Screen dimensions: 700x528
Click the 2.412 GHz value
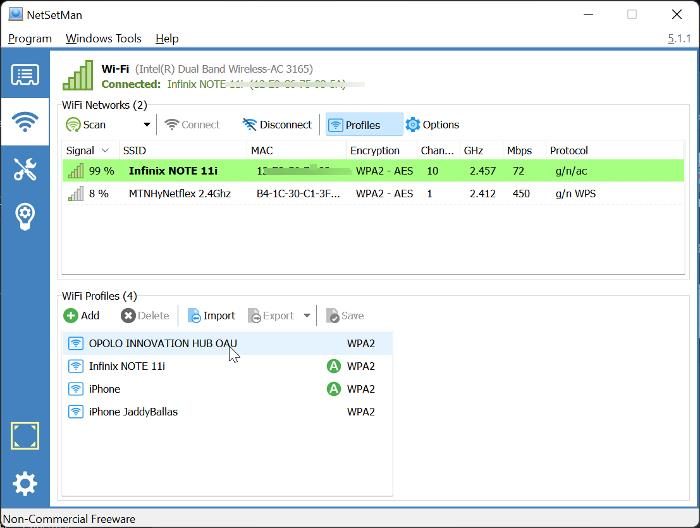pos(482,193)
